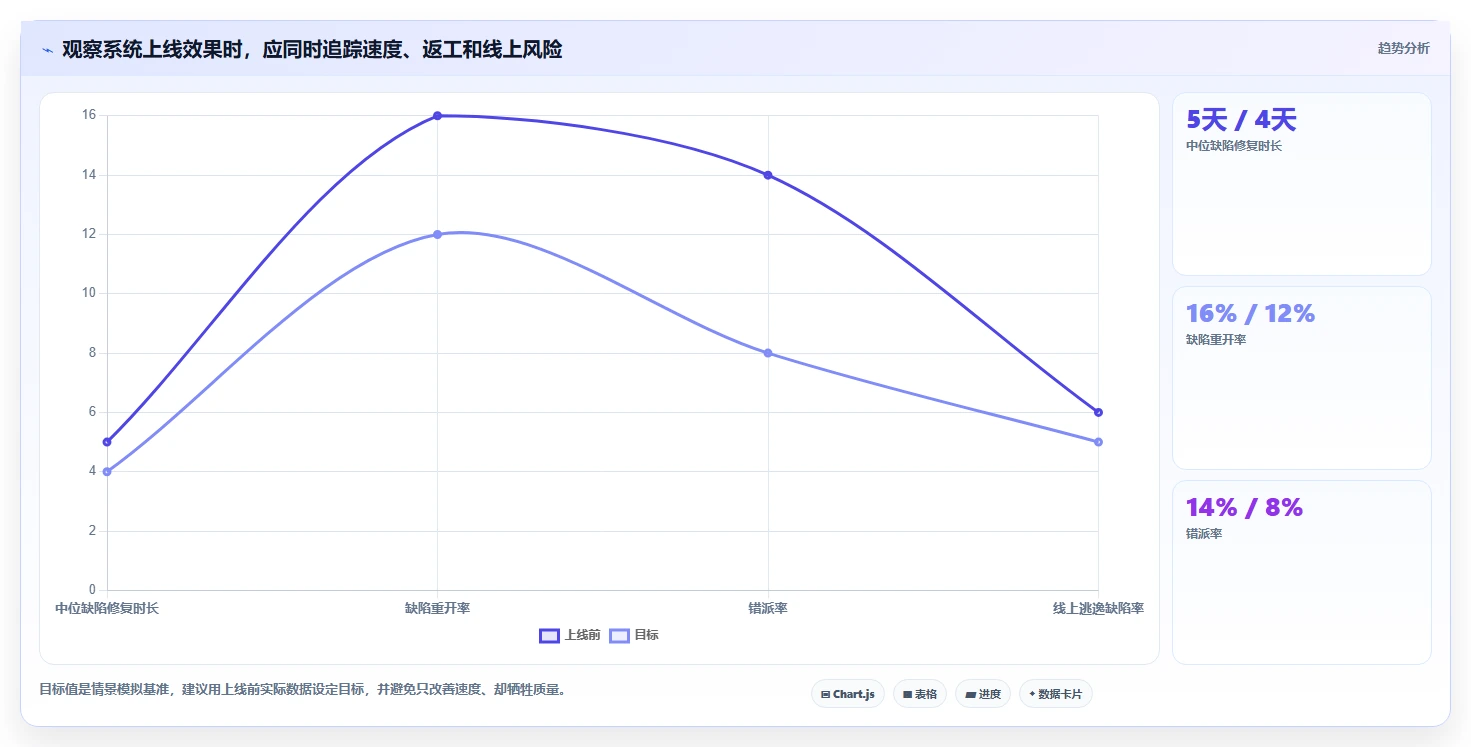Click the page title about 观察系统上线效果
The height and width of the screenshot is (747, 1471).
point(312,49)
